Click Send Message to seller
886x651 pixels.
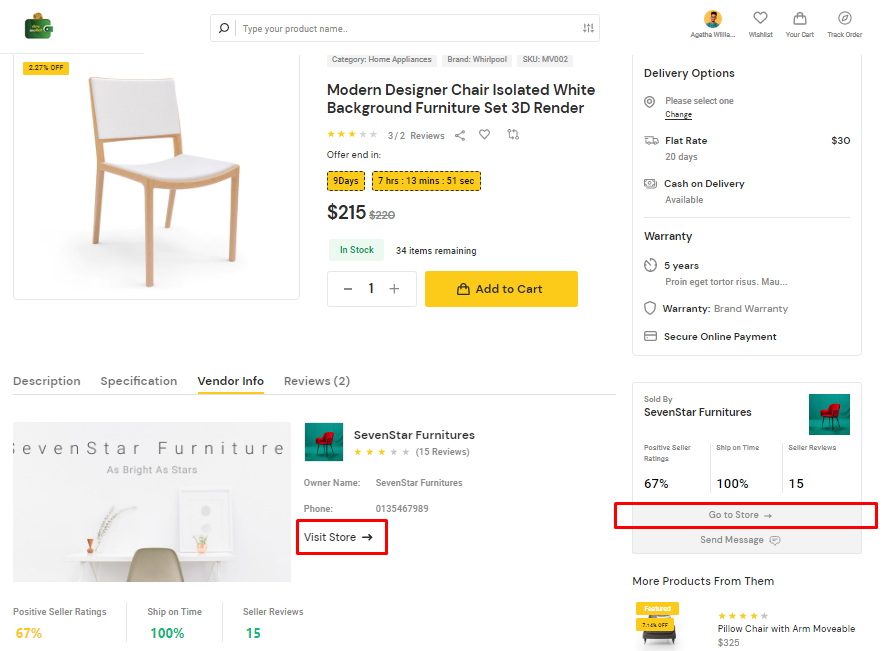tap(740, 540)
